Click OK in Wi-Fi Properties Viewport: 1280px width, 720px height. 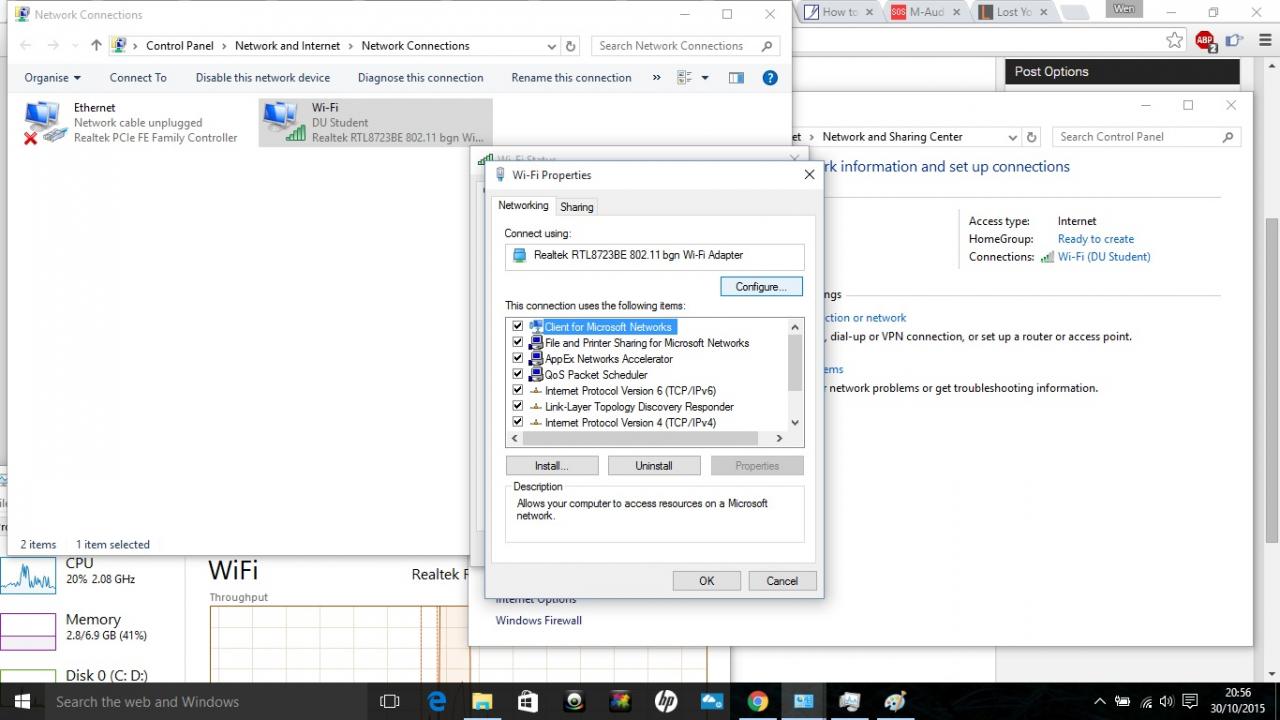pos(707,581)
